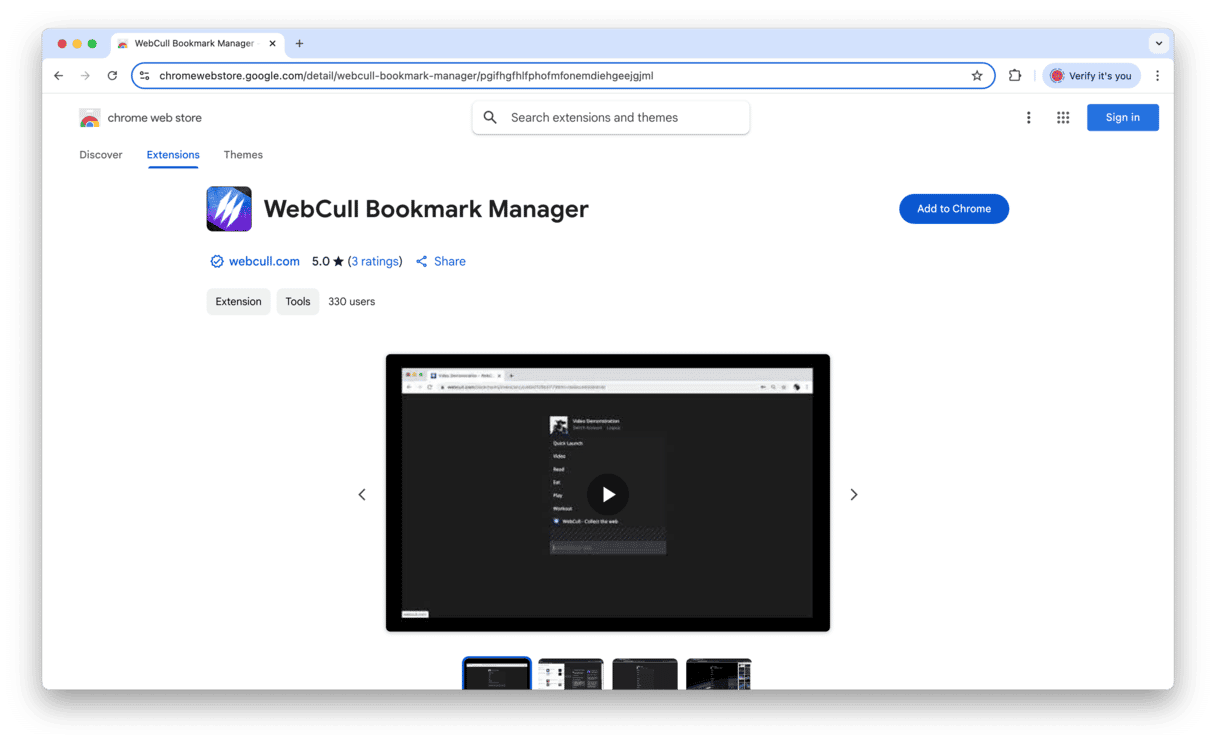The image size is (1216, 745).
Task: Click the Tools category chip
Action: pyautogui.click(x=298, y=302)
